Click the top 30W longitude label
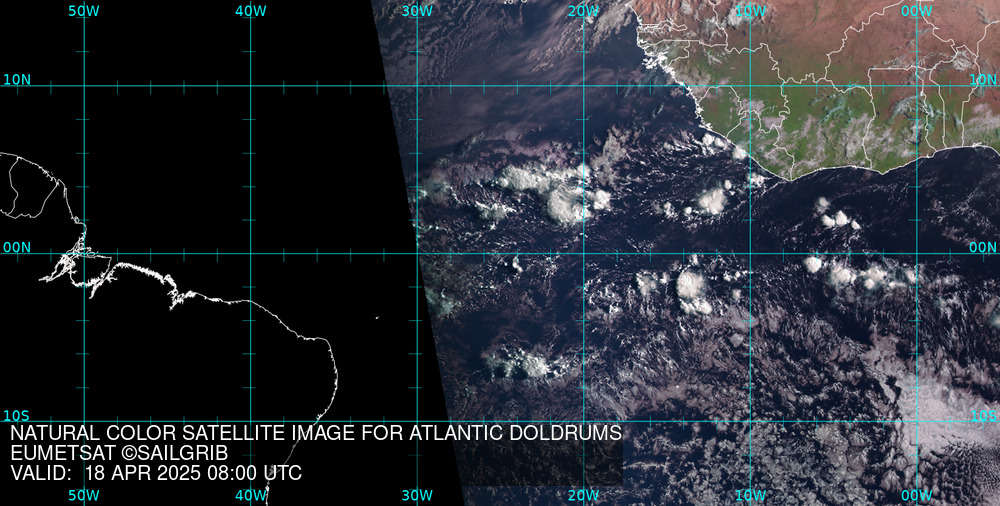 (x=417, y=11)
